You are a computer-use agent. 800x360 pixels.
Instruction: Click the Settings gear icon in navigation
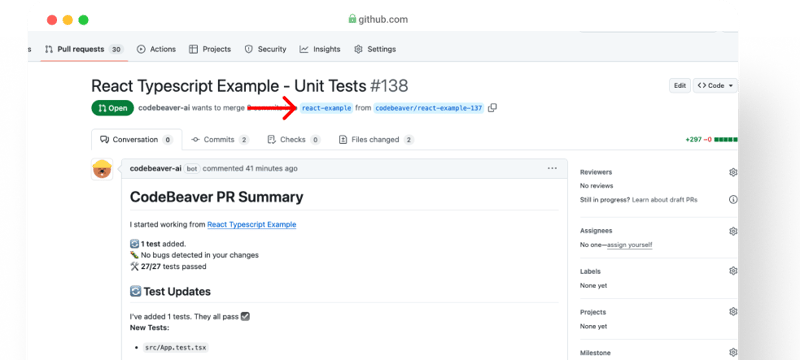pos(358,49)
